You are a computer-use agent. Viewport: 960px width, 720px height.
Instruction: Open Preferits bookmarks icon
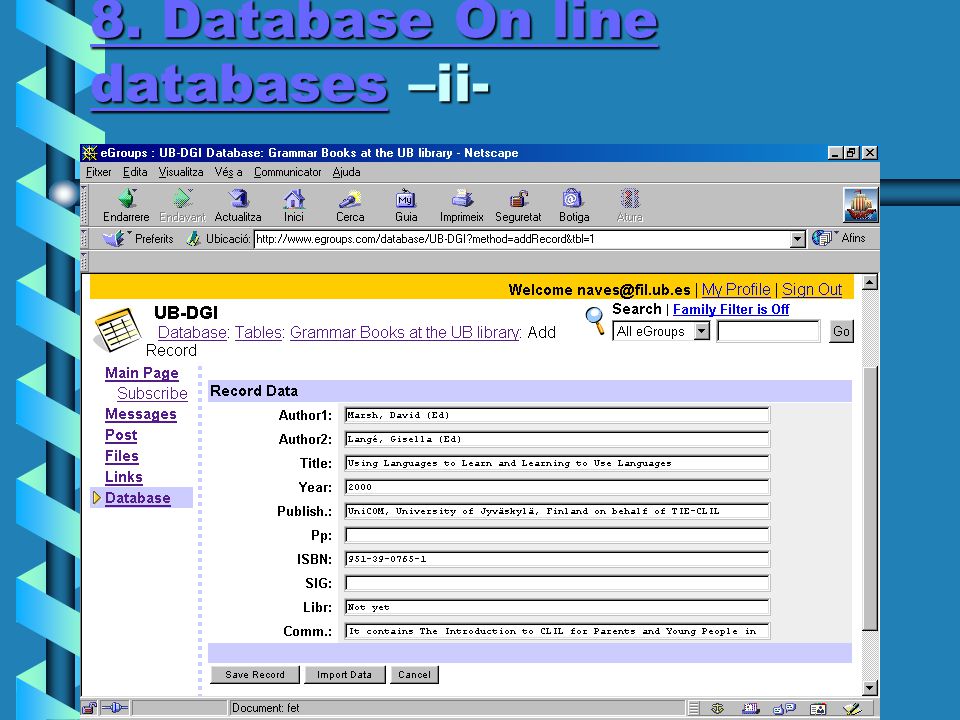click(x=114, y=238)
